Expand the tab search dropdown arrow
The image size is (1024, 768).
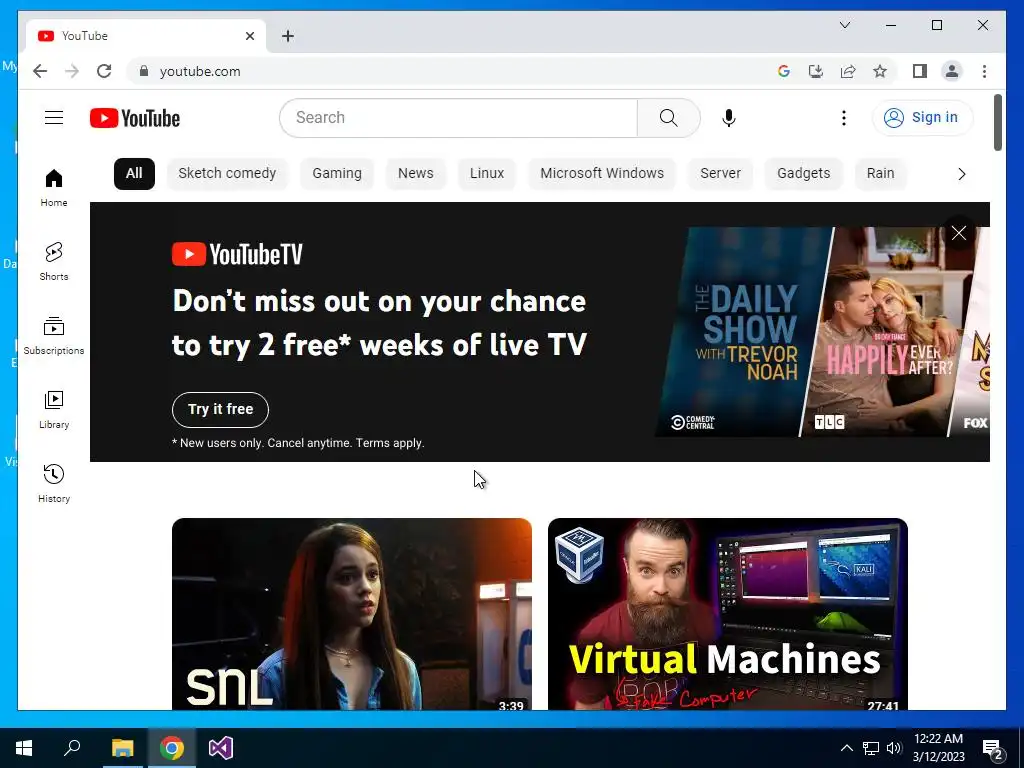(844, 25)
